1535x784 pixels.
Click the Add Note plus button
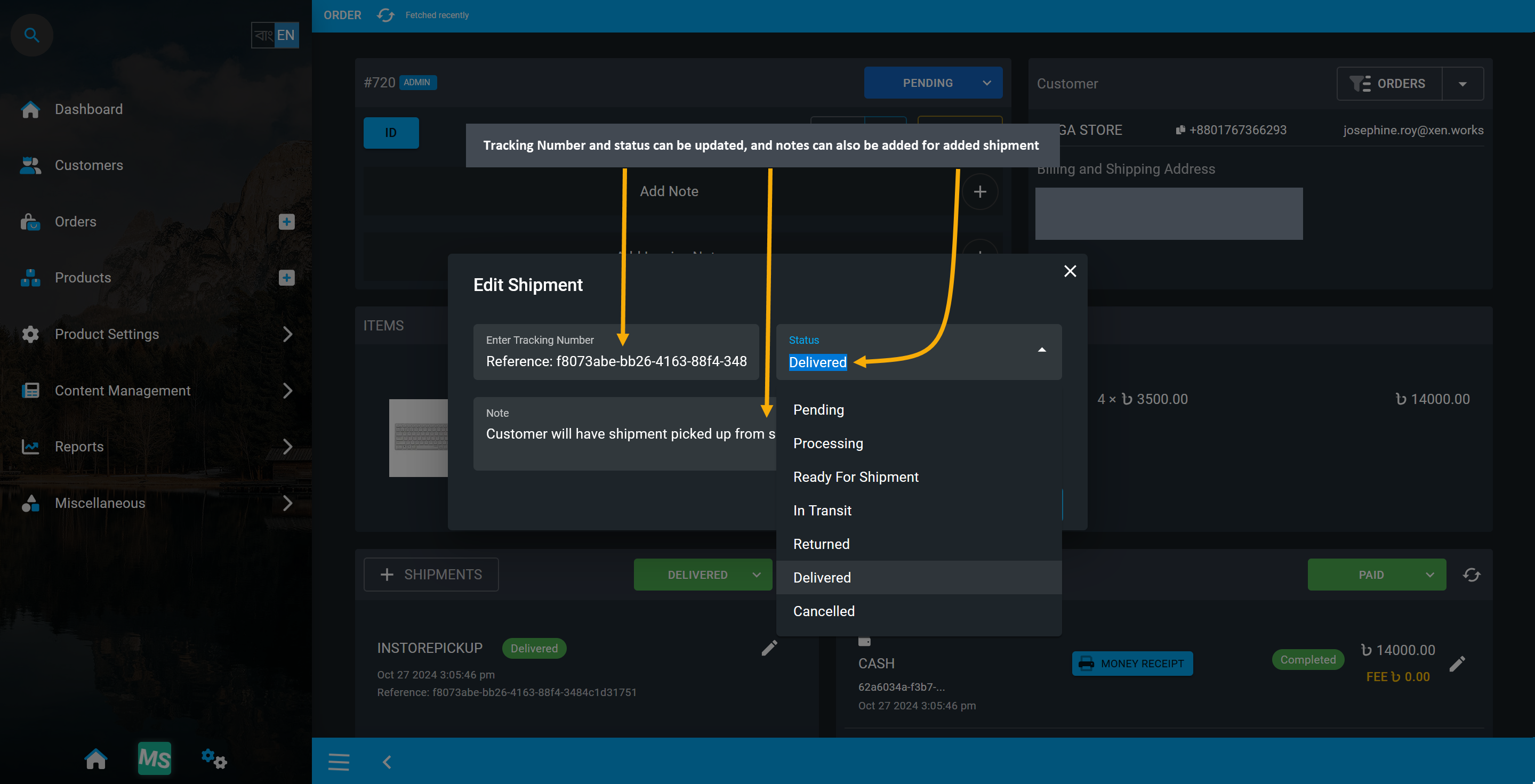tap(980, 191)
